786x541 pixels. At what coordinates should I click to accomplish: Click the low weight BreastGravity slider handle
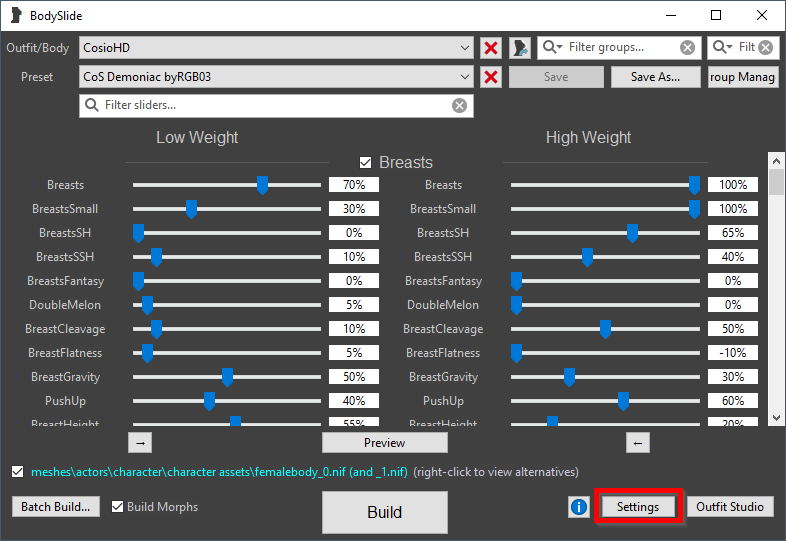point(227,378)
